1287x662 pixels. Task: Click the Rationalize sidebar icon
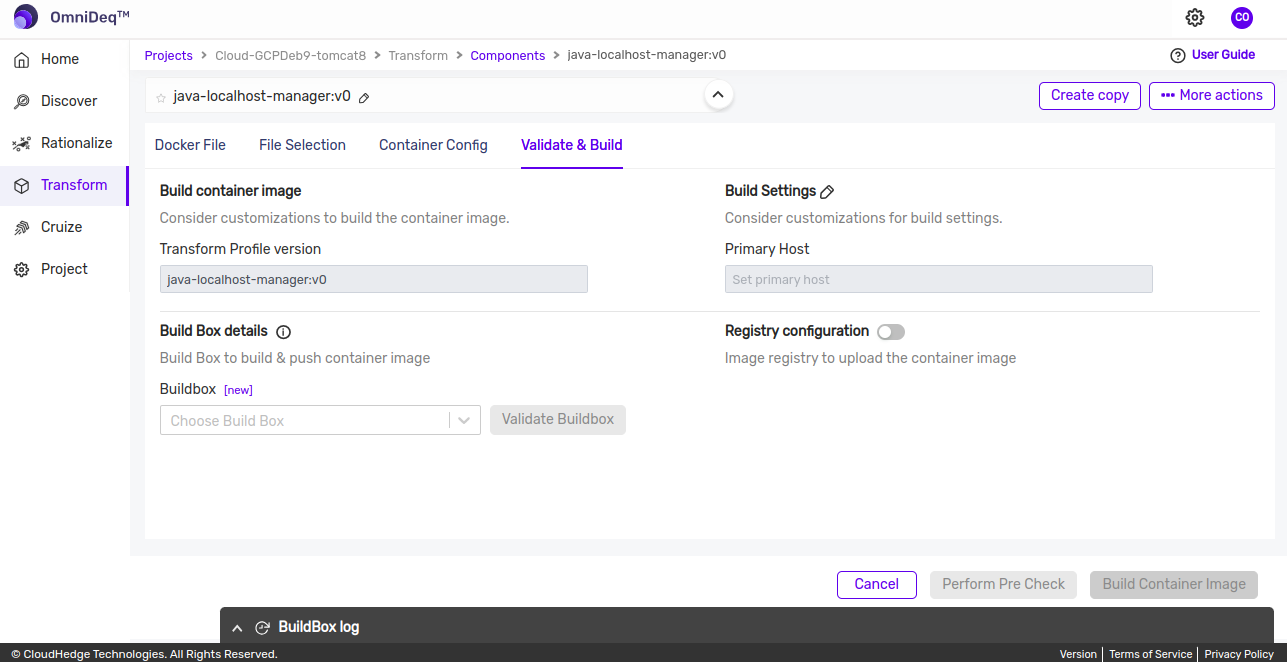[x=21, y=144]
